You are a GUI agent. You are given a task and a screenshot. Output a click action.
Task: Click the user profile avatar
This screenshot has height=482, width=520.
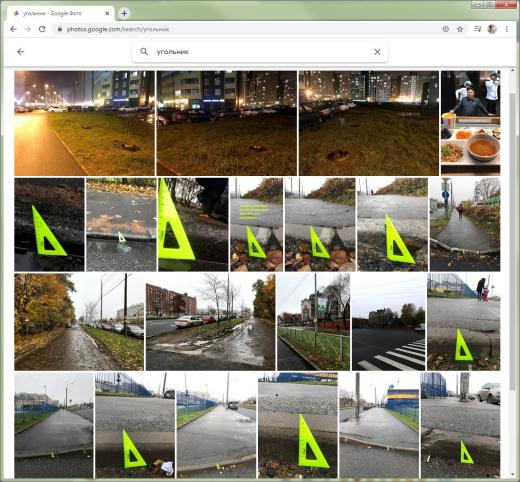click(492, 29)
